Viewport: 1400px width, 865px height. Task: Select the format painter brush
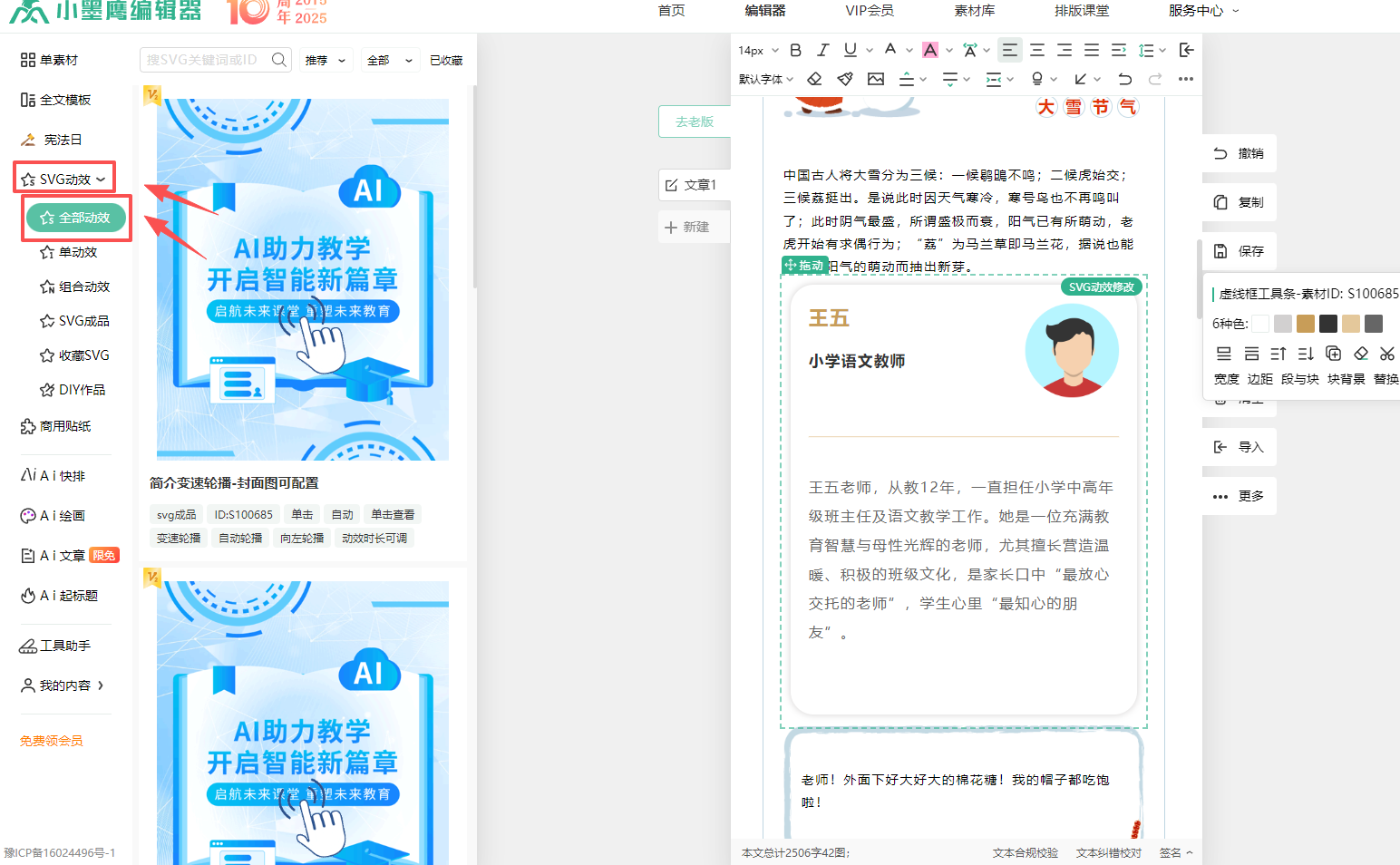[x=845, y=79]
